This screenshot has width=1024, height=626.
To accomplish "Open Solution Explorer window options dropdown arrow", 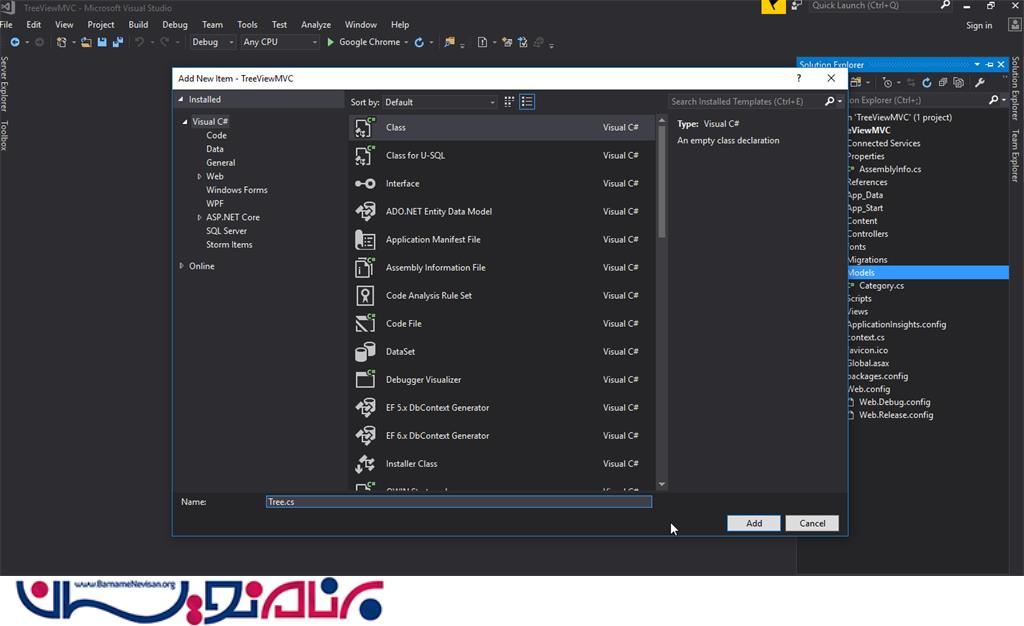I will [977, 65].
